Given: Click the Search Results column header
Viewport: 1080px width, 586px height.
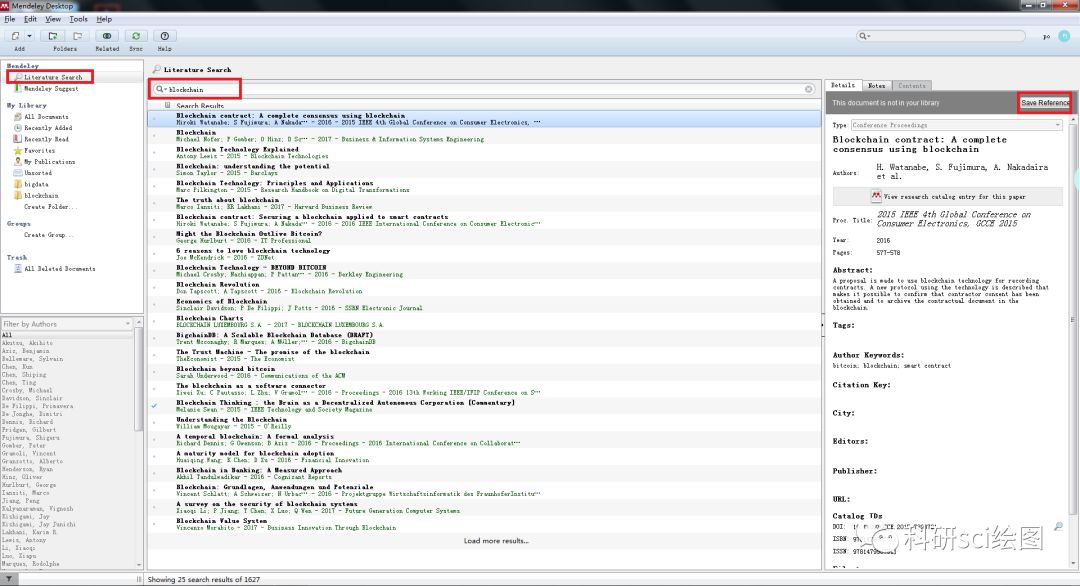Looking at the screenshot, I should point(200,106).
